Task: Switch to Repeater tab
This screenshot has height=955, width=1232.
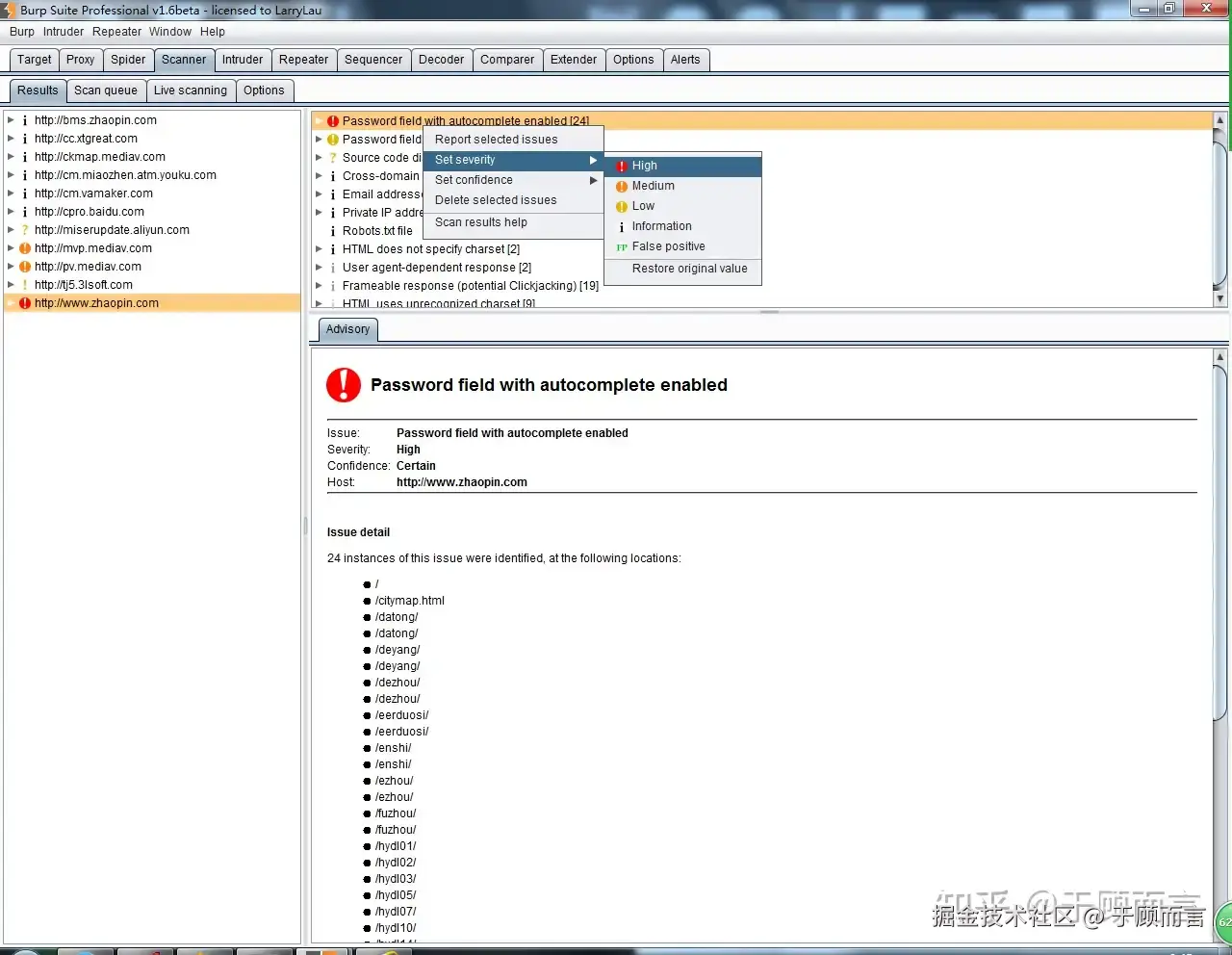Action: coord(304,60)
